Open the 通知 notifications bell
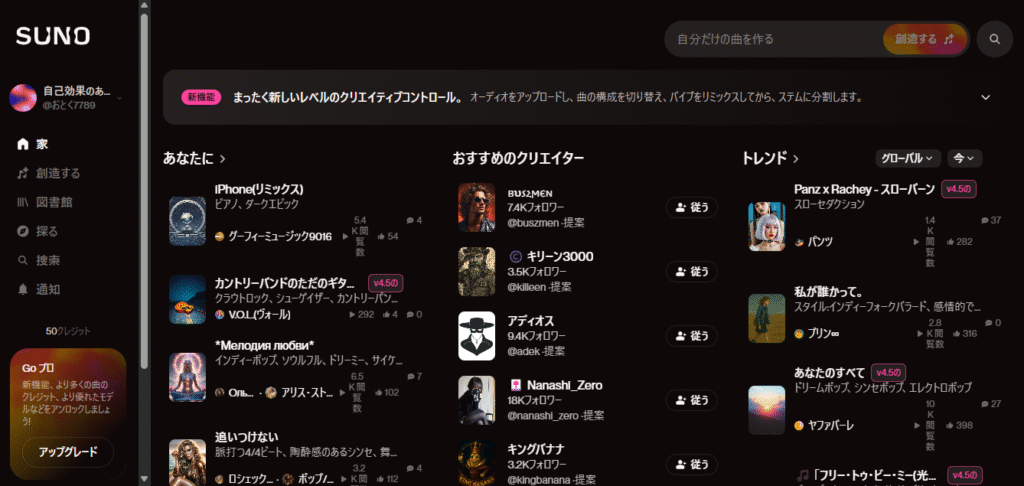Screen dimensions: 1024x486 [x=39, y=289]
